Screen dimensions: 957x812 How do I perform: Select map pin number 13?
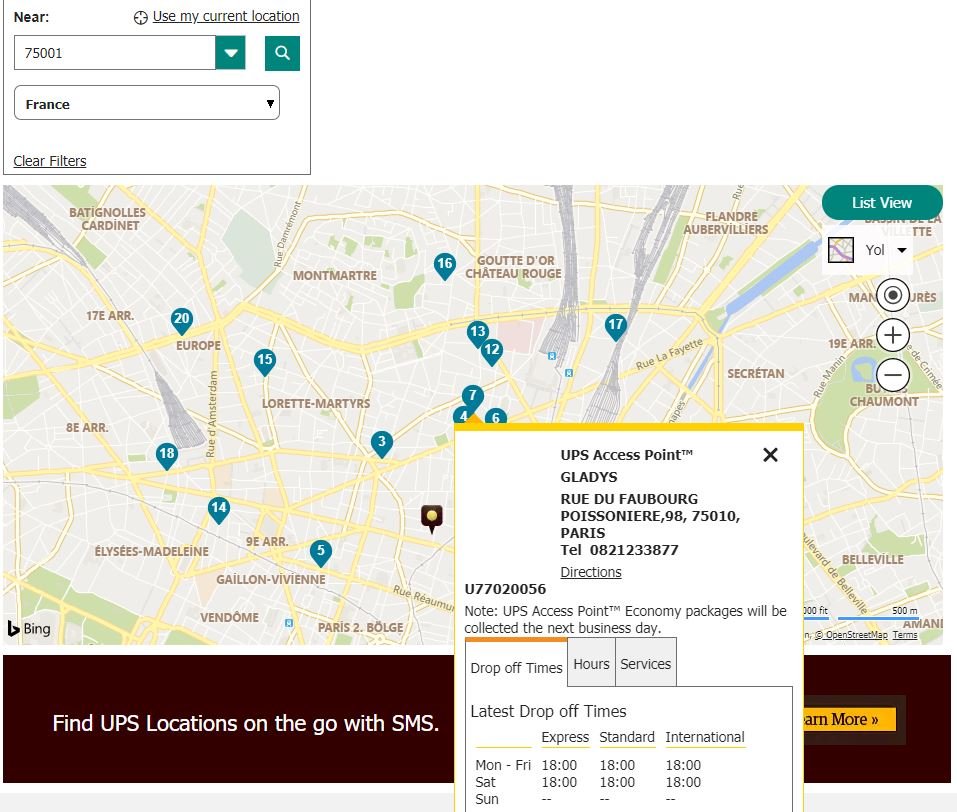(477, 332)
